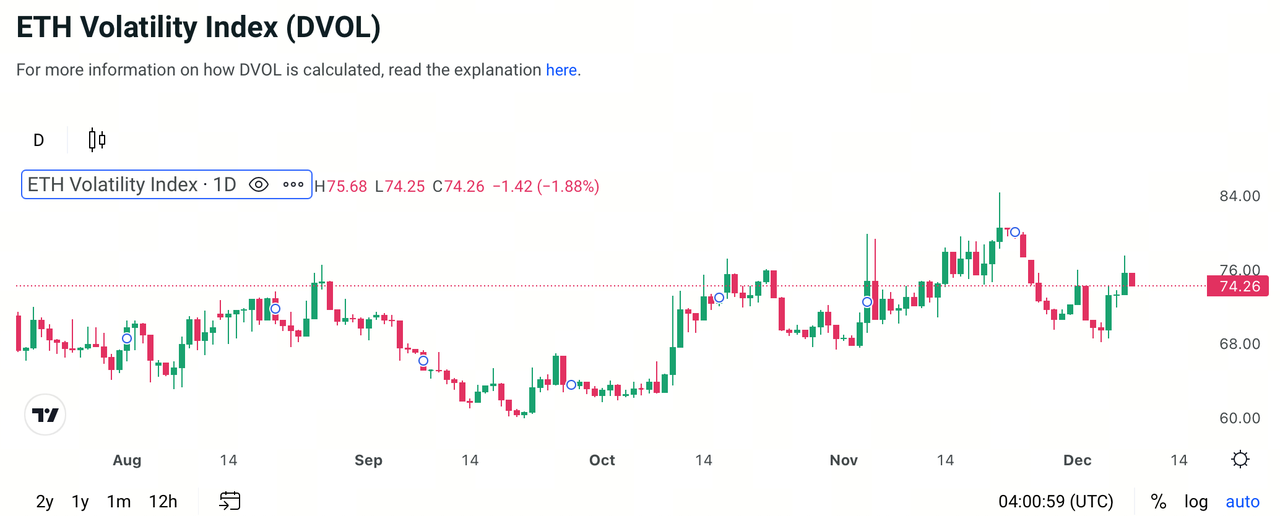Click the ETH Volatility Index 1D legend title
The width and height of the screenshot is (1280, 516).
(131, 185)
